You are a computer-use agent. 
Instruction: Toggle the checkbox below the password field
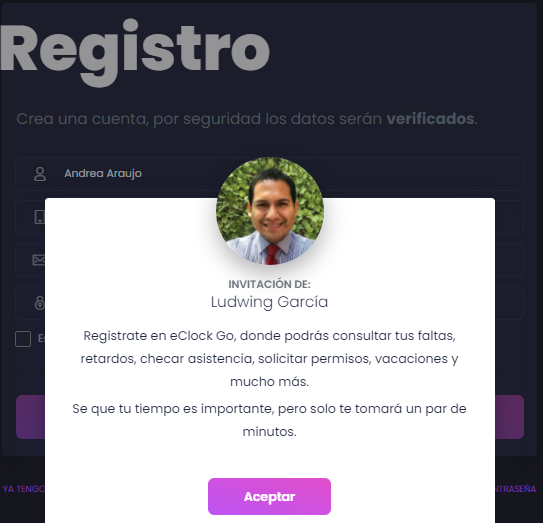click(x=23, y=339)
